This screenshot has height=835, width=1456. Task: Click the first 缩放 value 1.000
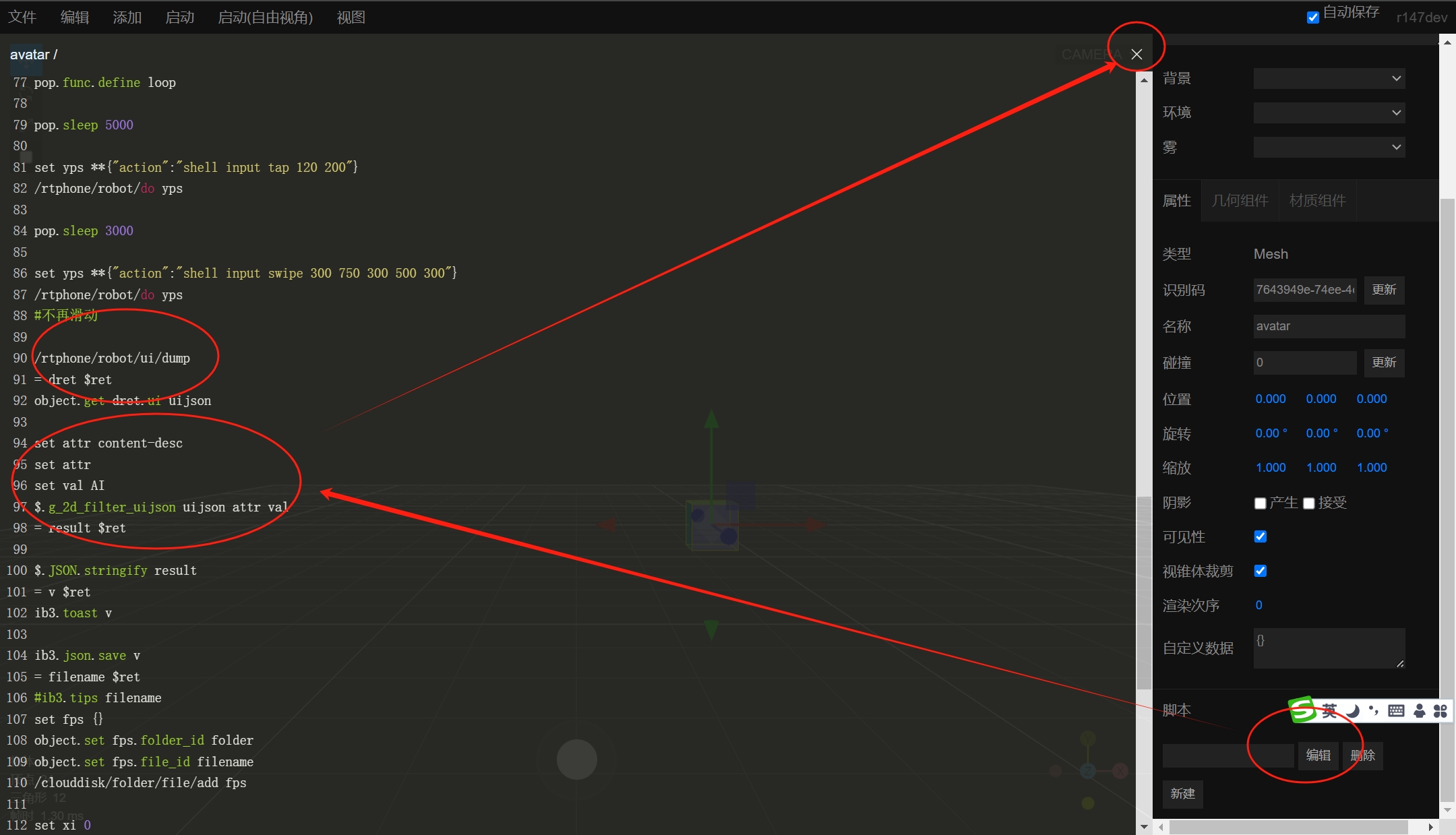[x=1271, y=468]
